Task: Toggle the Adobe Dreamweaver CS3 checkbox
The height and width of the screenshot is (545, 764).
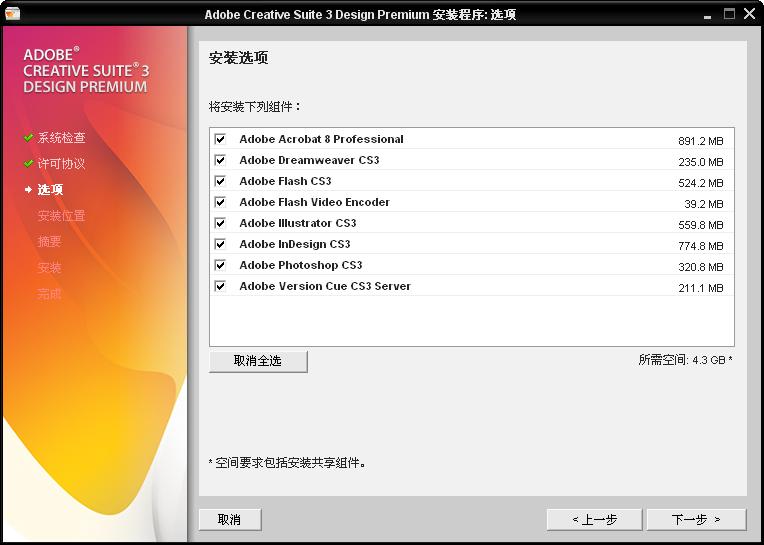Action: click(220, 161)
